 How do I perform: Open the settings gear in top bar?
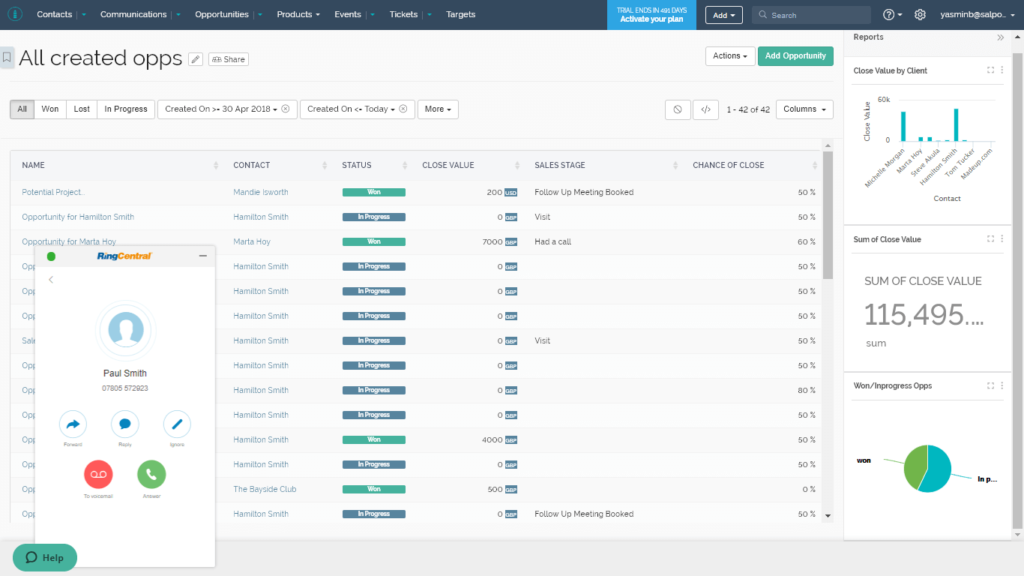coord(920,15)
